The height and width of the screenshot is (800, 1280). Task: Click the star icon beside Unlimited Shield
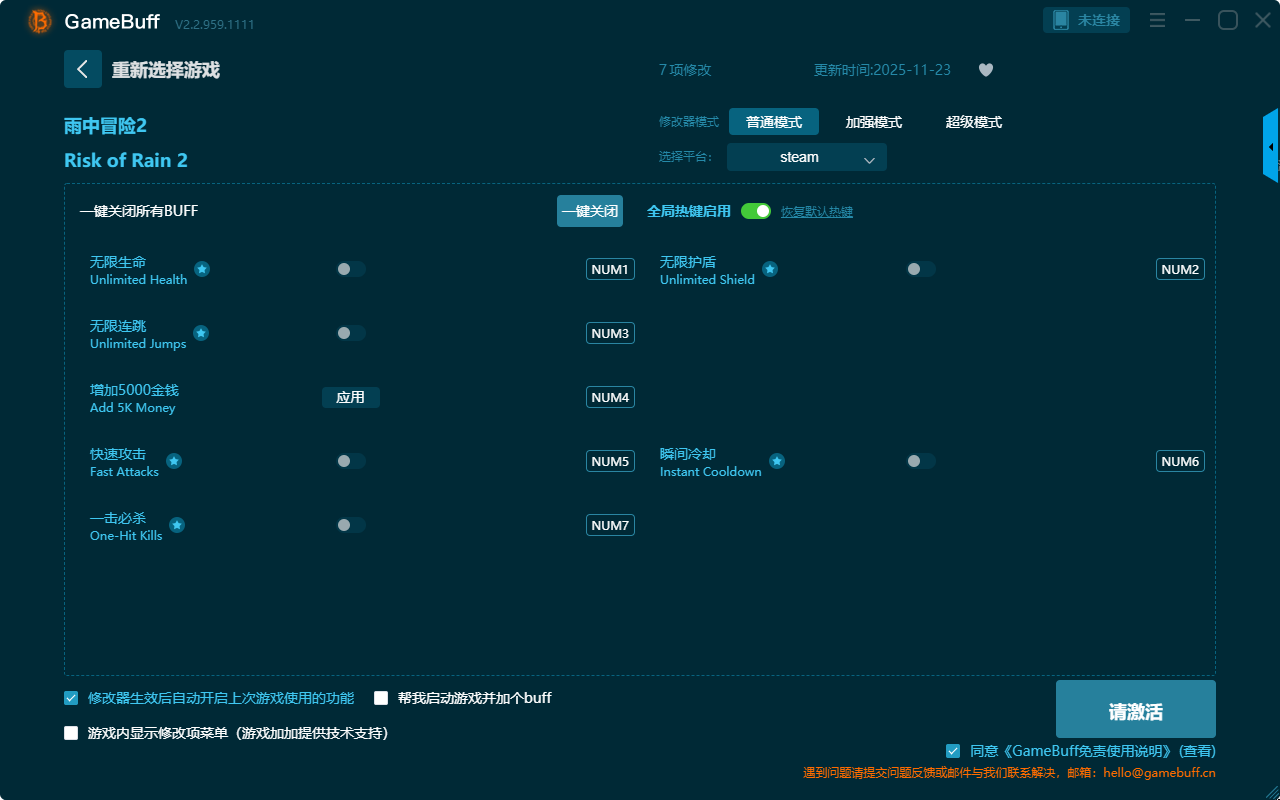[x=770, y=269]
